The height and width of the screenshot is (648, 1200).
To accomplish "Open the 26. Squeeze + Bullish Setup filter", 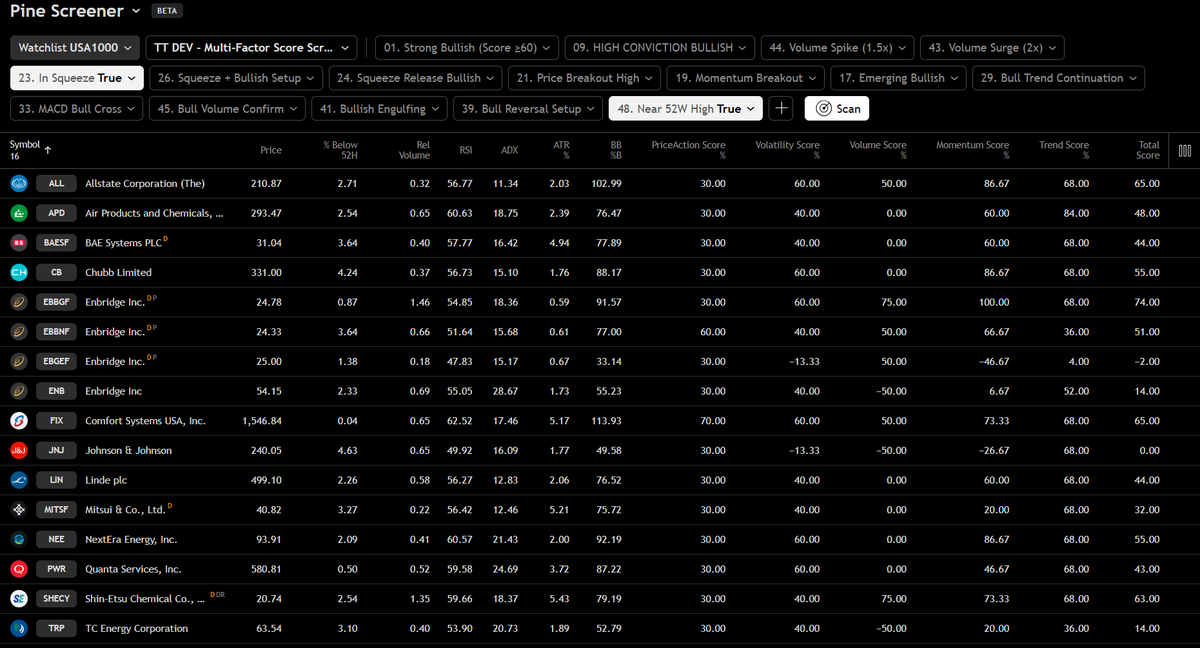I will pos(237,78).
